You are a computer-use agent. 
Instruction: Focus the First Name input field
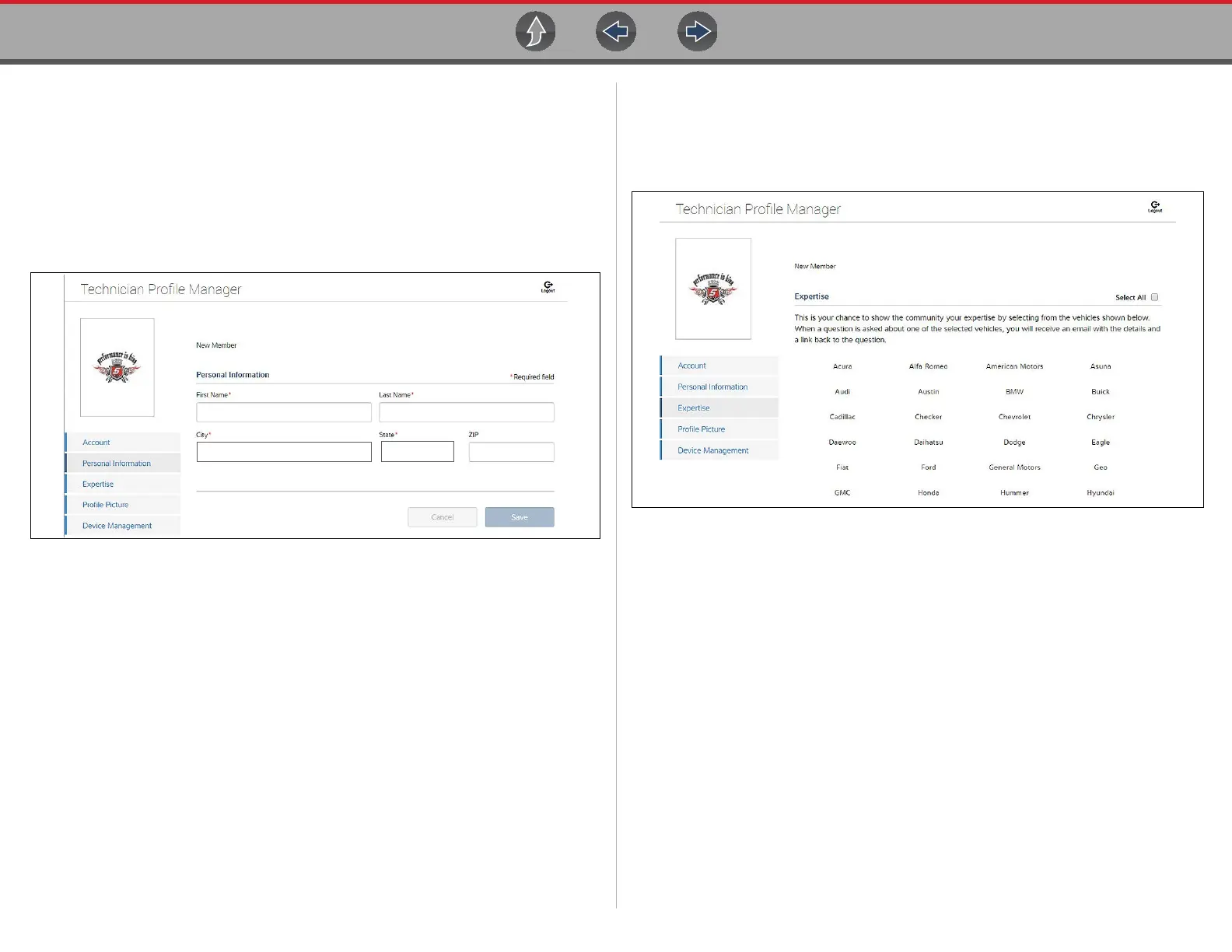point(284,412)
